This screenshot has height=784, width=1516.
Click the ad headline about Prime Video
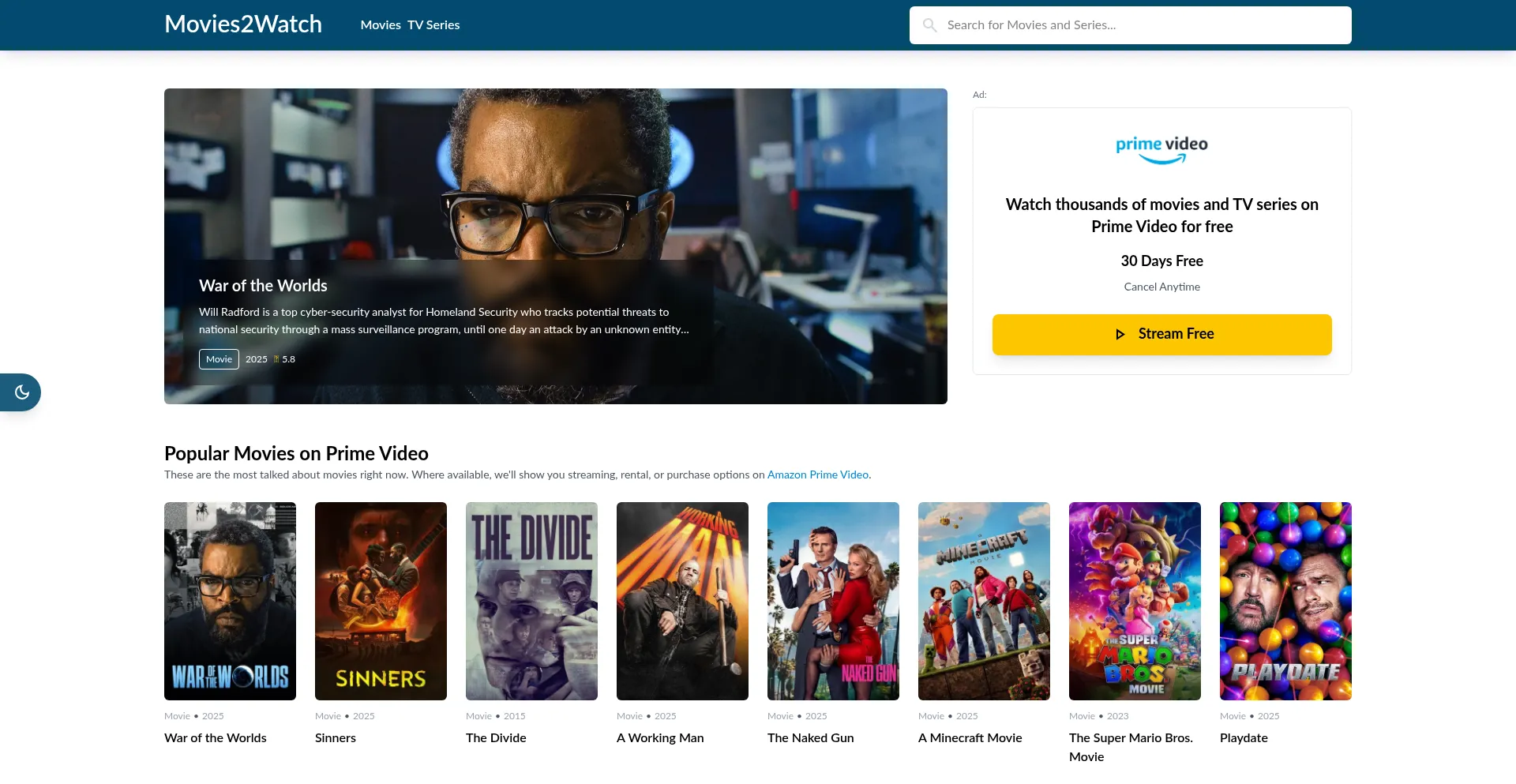1161,216
